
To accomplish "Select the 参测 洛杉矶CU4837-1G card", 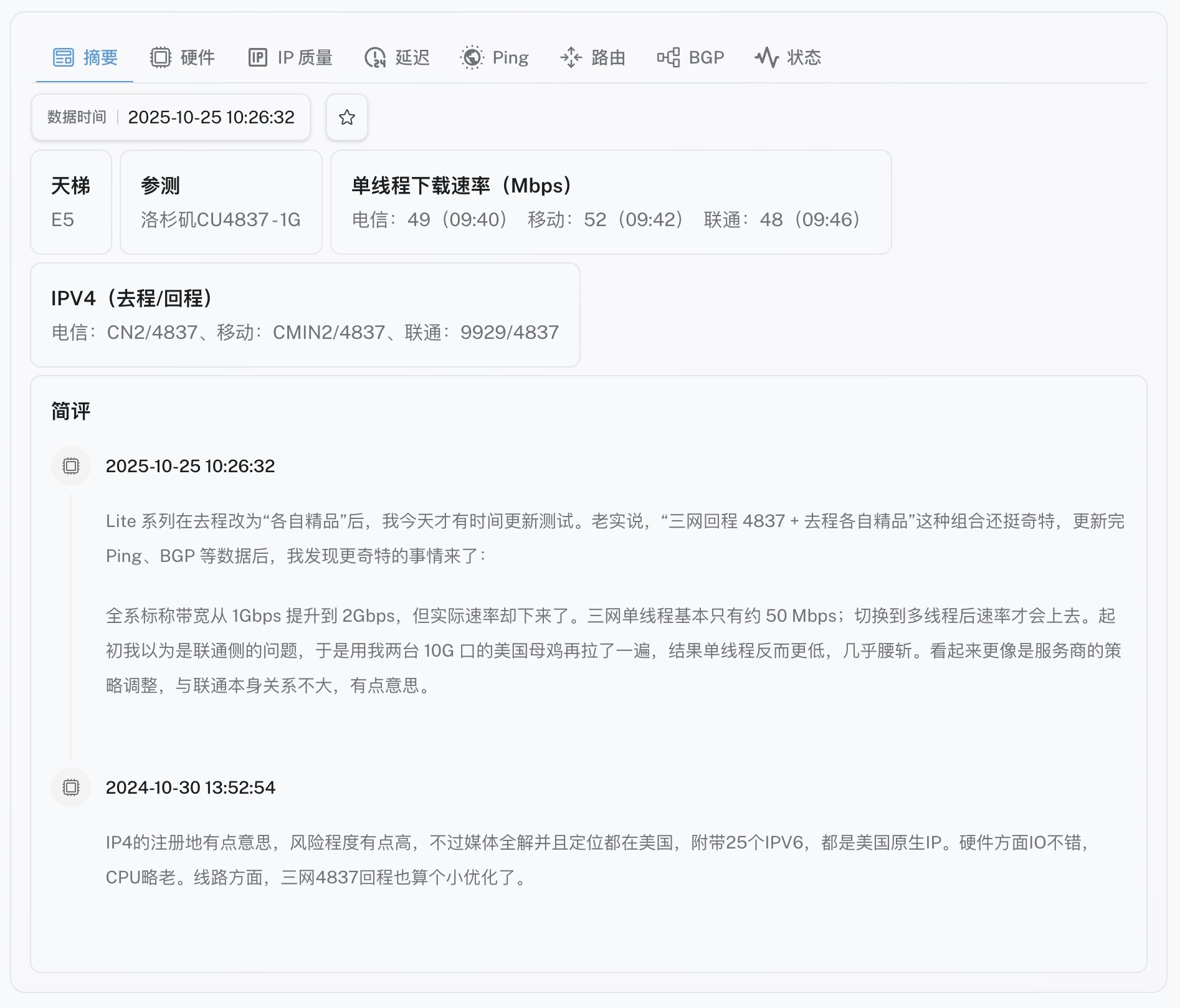I will click(221, 202).
